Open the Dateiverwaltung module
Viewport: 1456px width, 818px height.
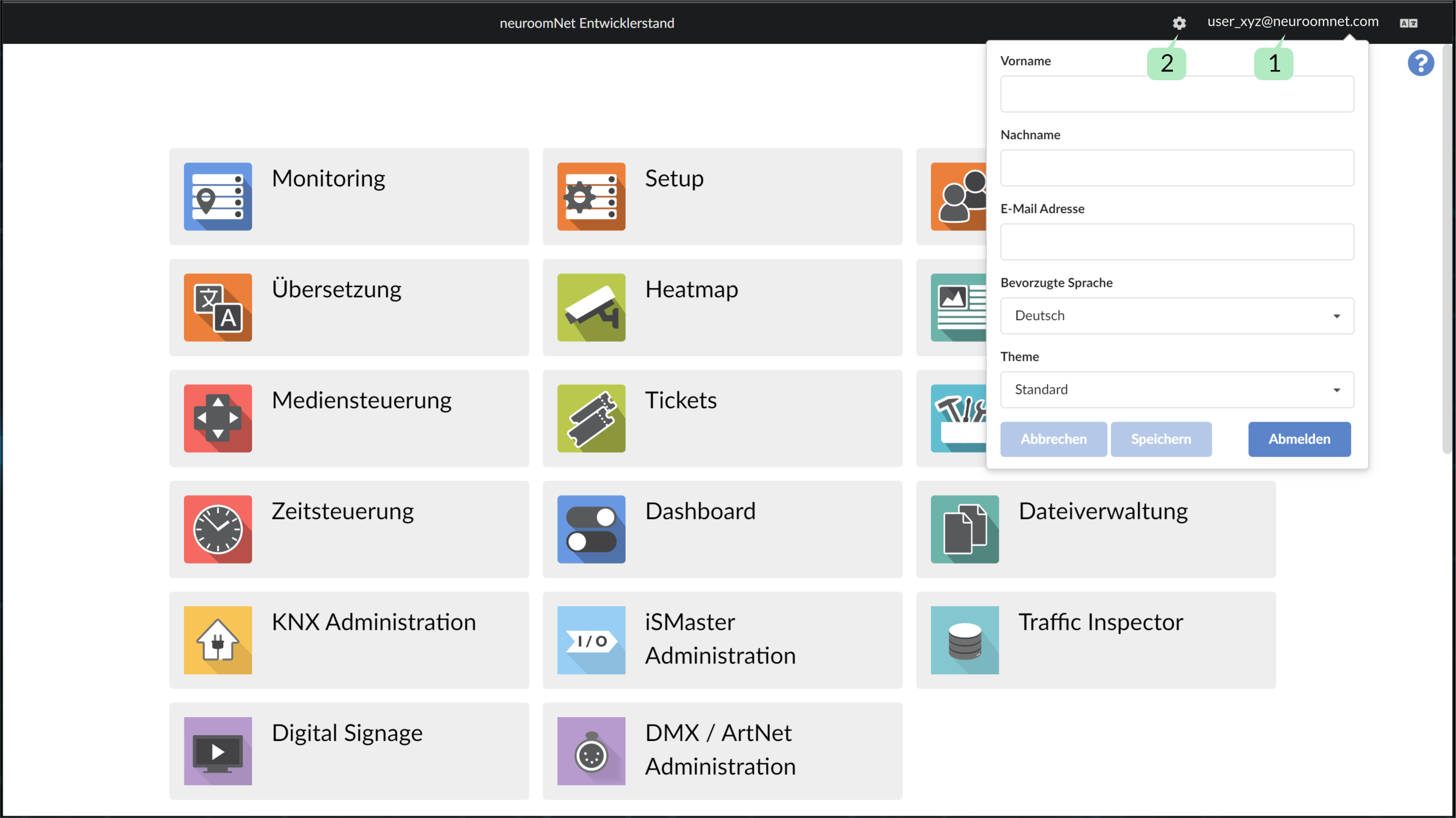tap(1097, 528)
